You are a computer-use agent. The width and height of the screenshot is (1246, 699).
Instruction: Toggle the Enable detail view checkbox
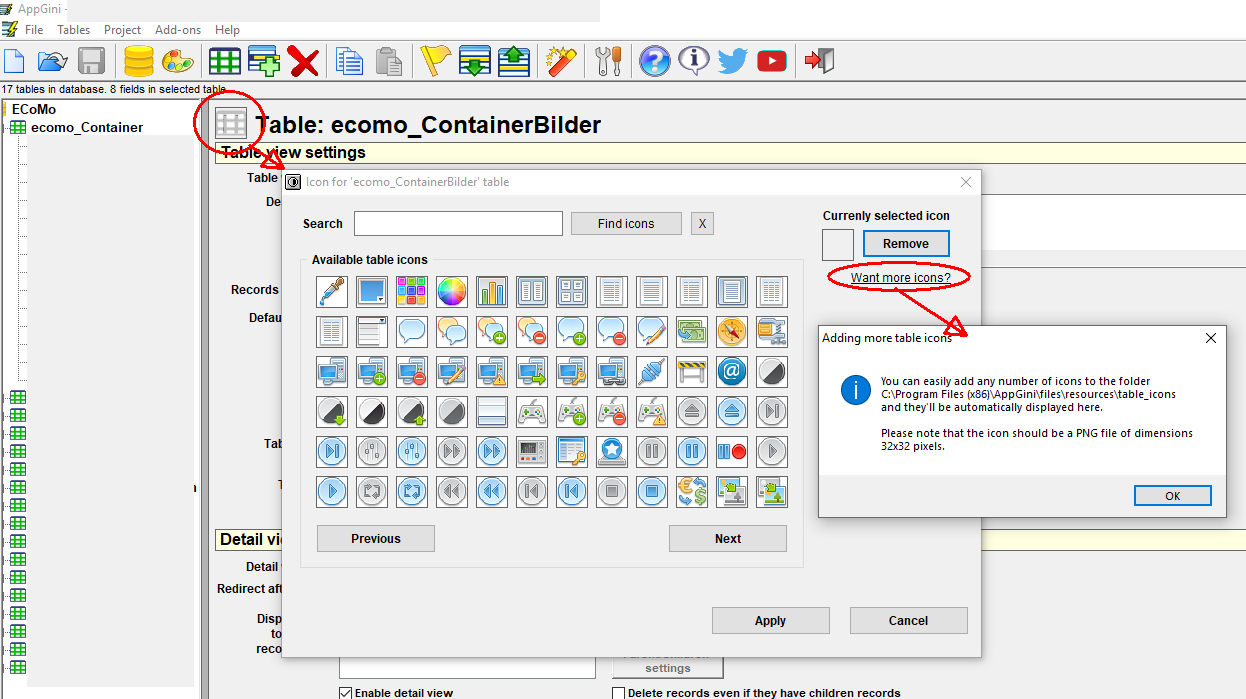point(346,693)
